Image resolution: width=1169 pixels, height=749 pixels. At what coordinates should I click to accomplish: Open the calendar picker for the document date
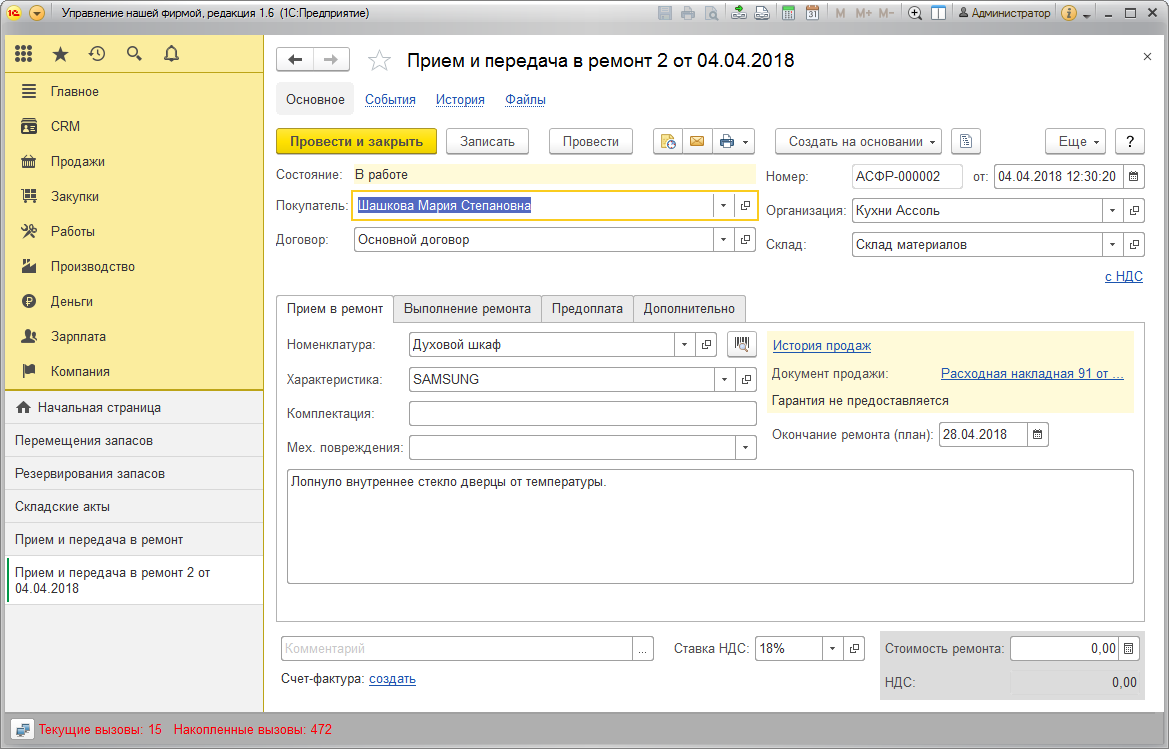[x=1133, y=177]
